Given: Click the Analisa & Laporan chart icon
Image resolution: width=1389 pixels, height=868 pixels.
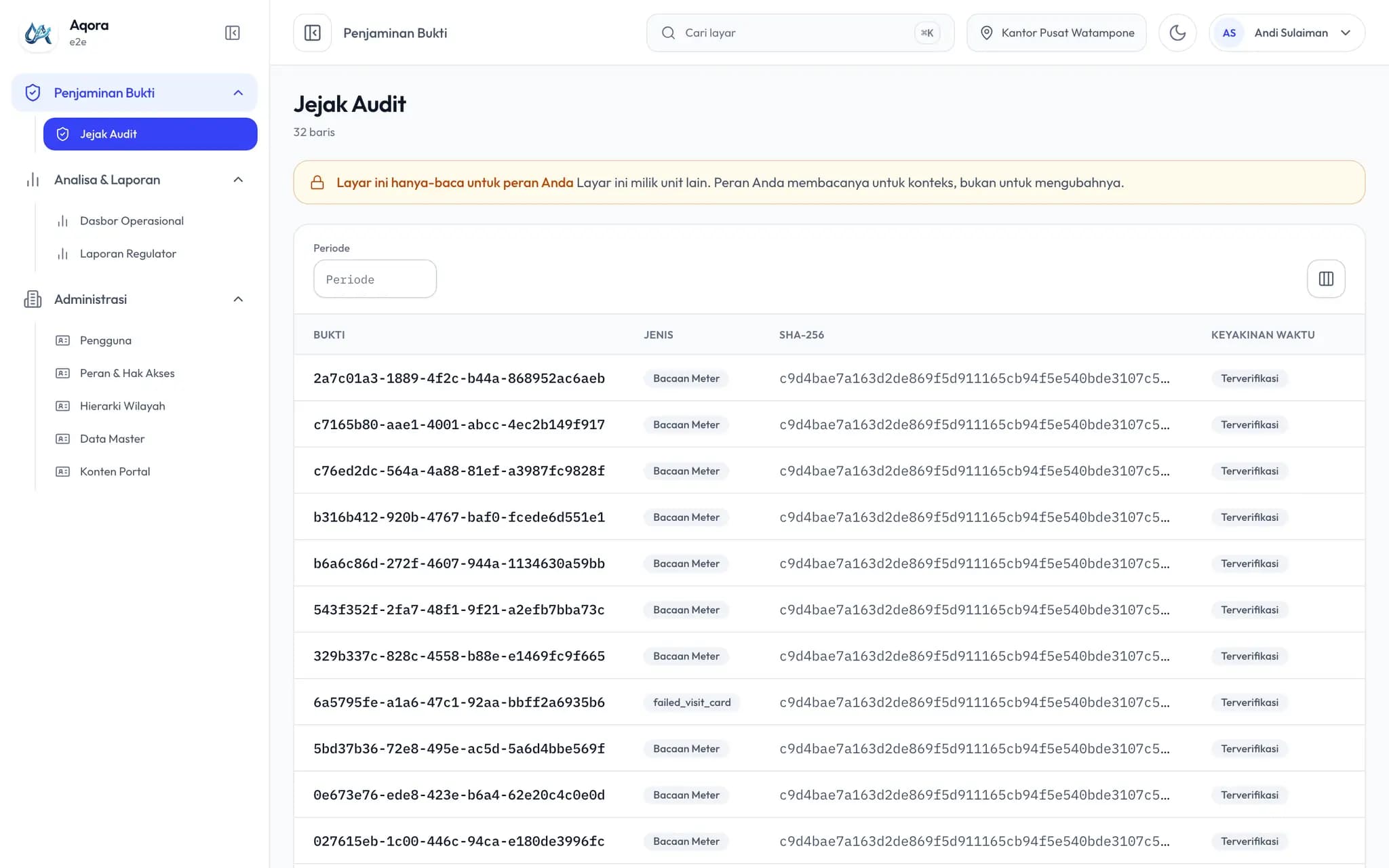Looking at the screenshot, I should 33,180.
